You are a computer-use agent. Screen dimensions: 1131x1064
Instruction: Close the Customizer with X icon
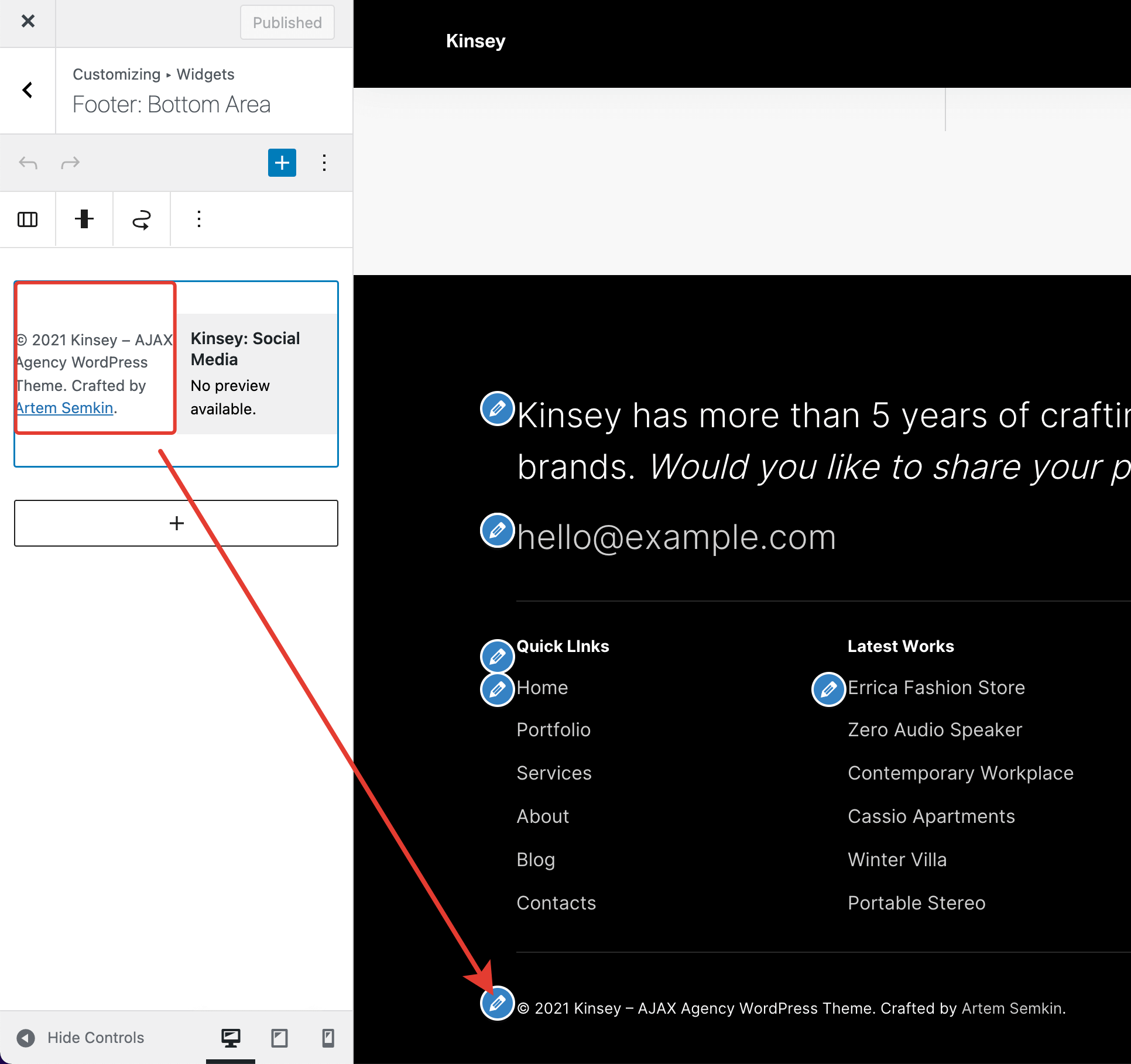28,22
